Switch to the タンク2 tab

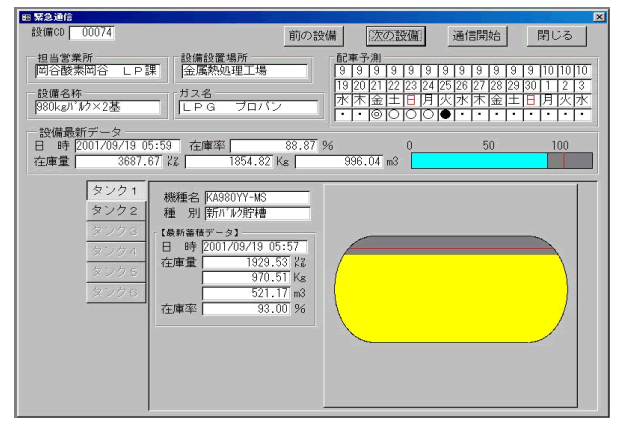click(116, 210)
